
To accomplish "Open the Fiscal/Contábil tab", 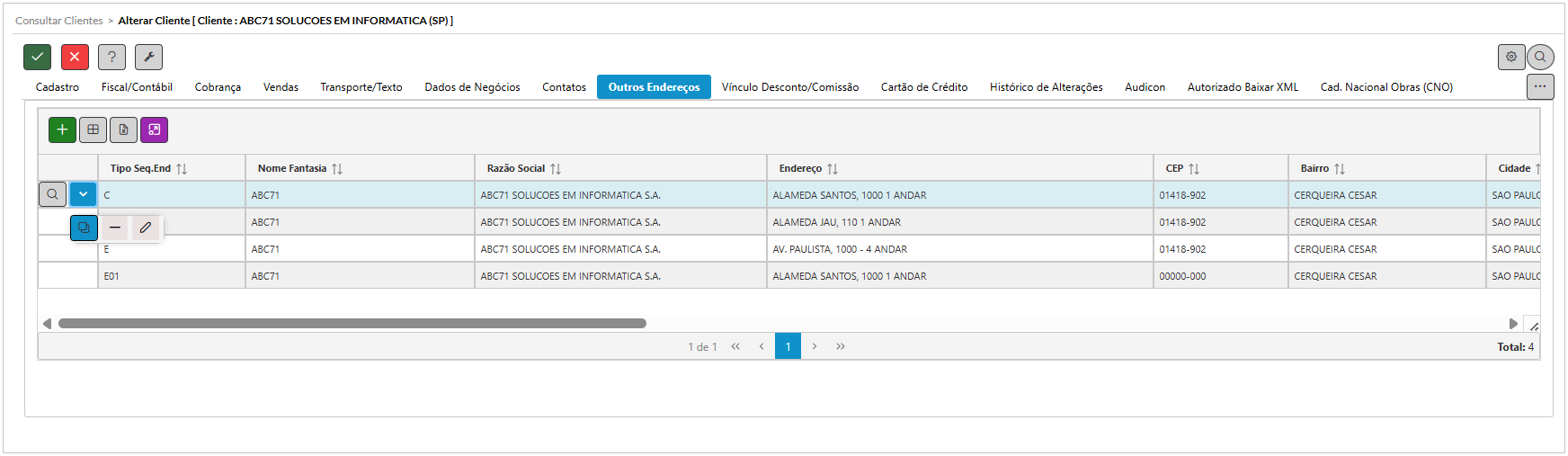I will coord(137,87).
